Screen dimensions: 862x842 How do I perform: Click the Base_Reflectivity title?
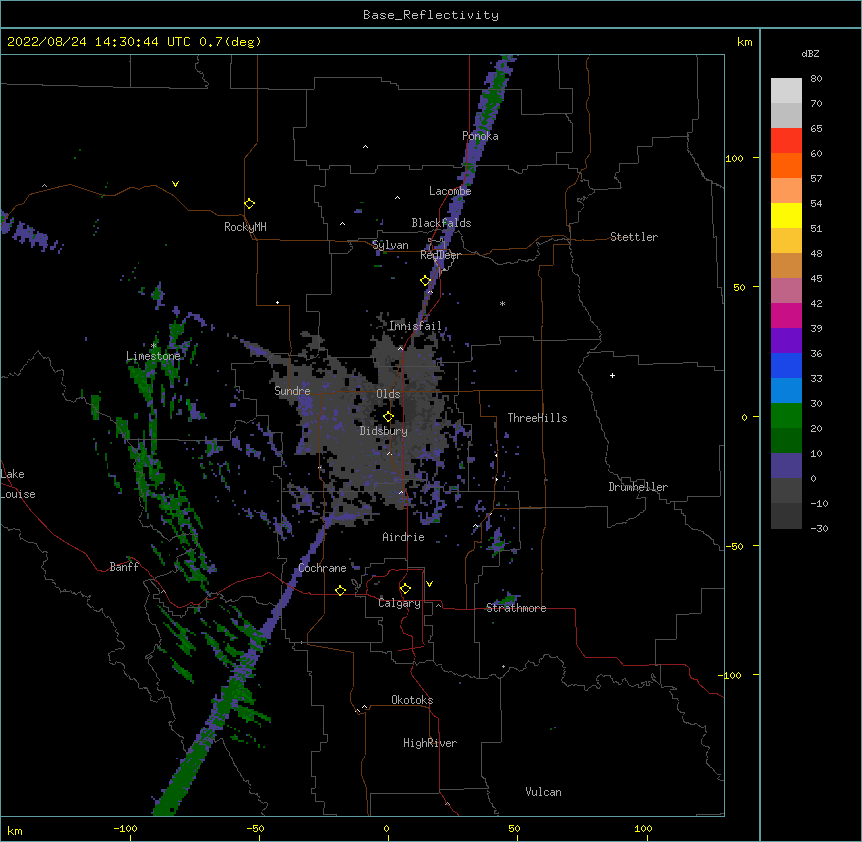coord(431,15)
